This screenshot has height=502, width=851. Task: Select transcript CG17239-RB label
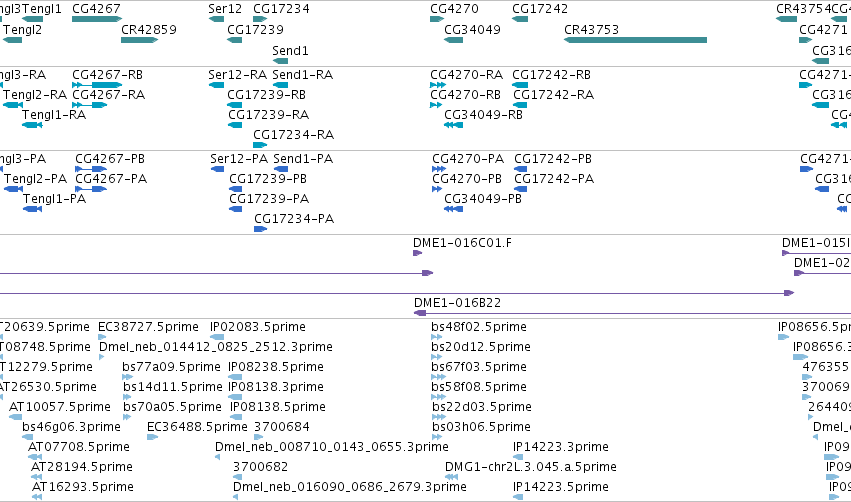click(x=266, y=94)
